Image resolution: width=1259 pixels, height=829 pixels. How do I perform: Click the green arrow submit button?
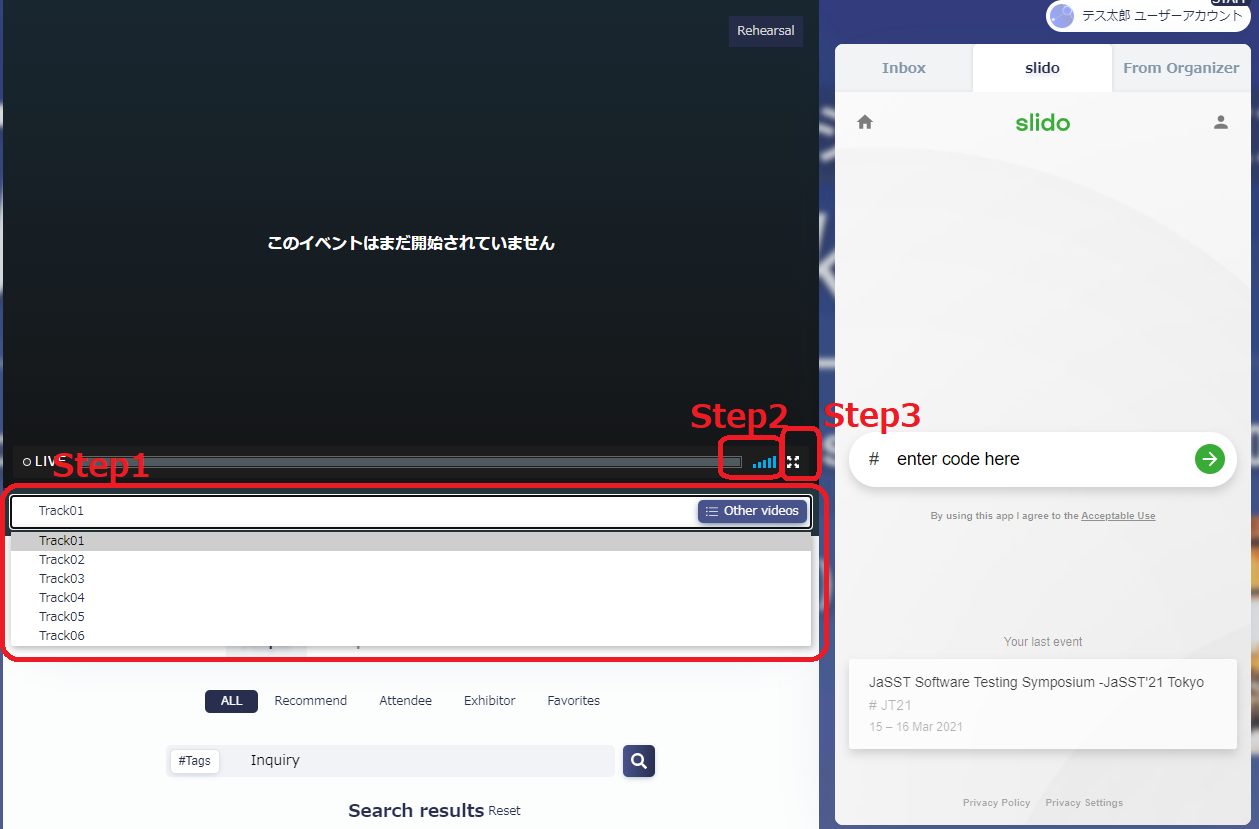[1209, 459]
